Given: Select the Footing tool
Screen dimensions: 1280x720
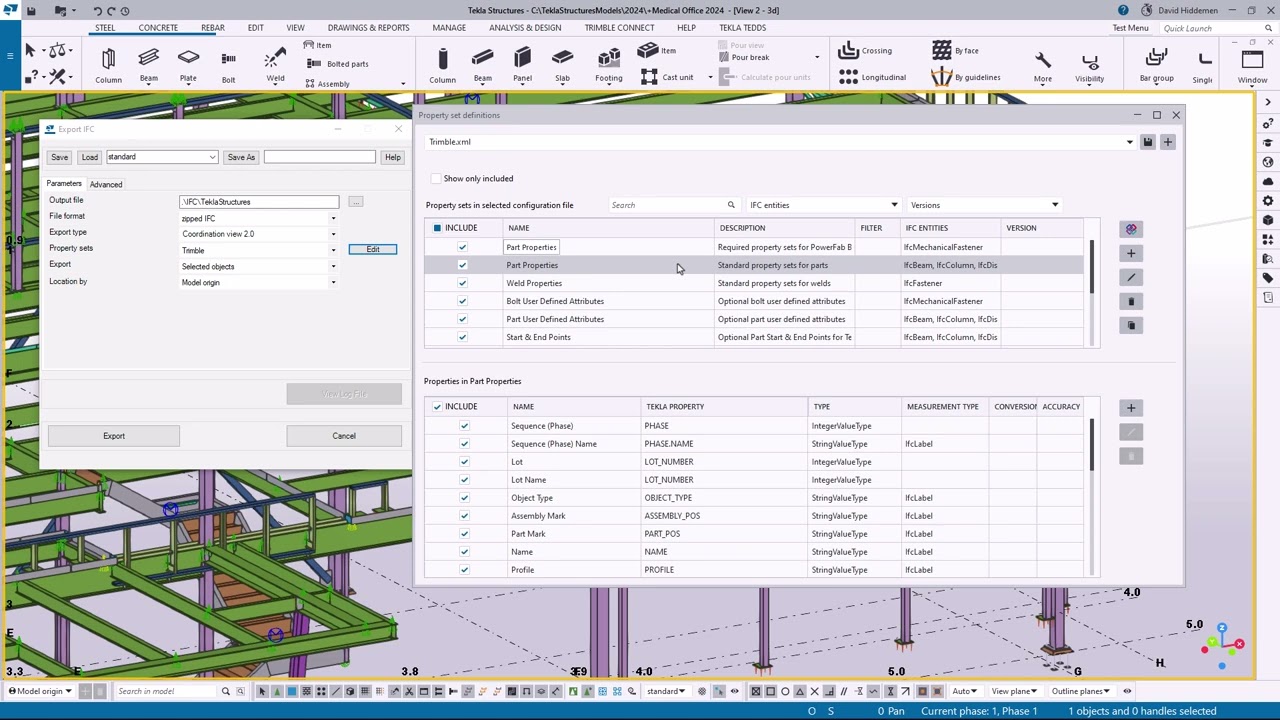Looking at the screenshot, I should 608,66.
